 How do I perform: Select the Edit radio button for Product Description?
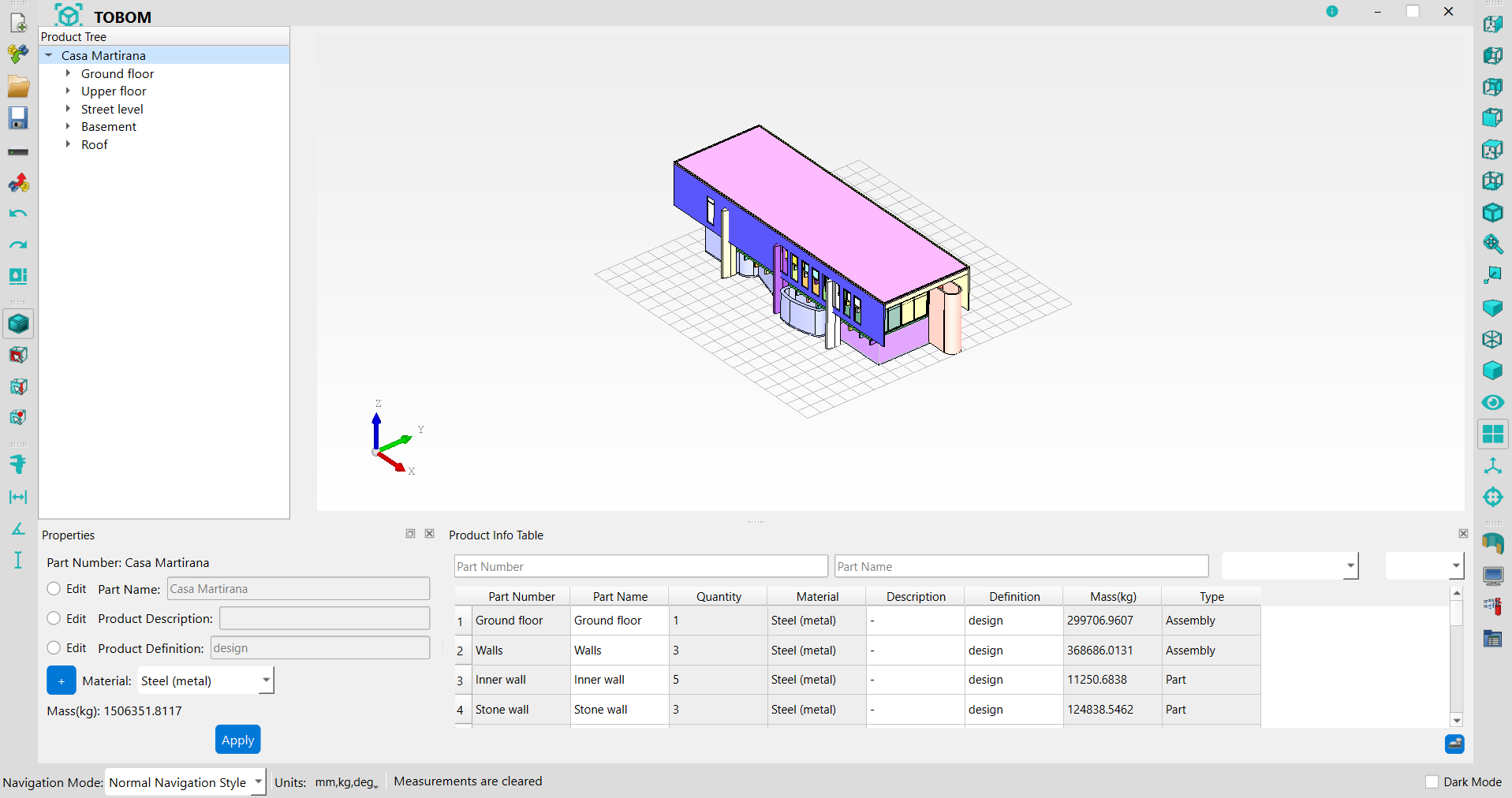[x=54, y=618]
